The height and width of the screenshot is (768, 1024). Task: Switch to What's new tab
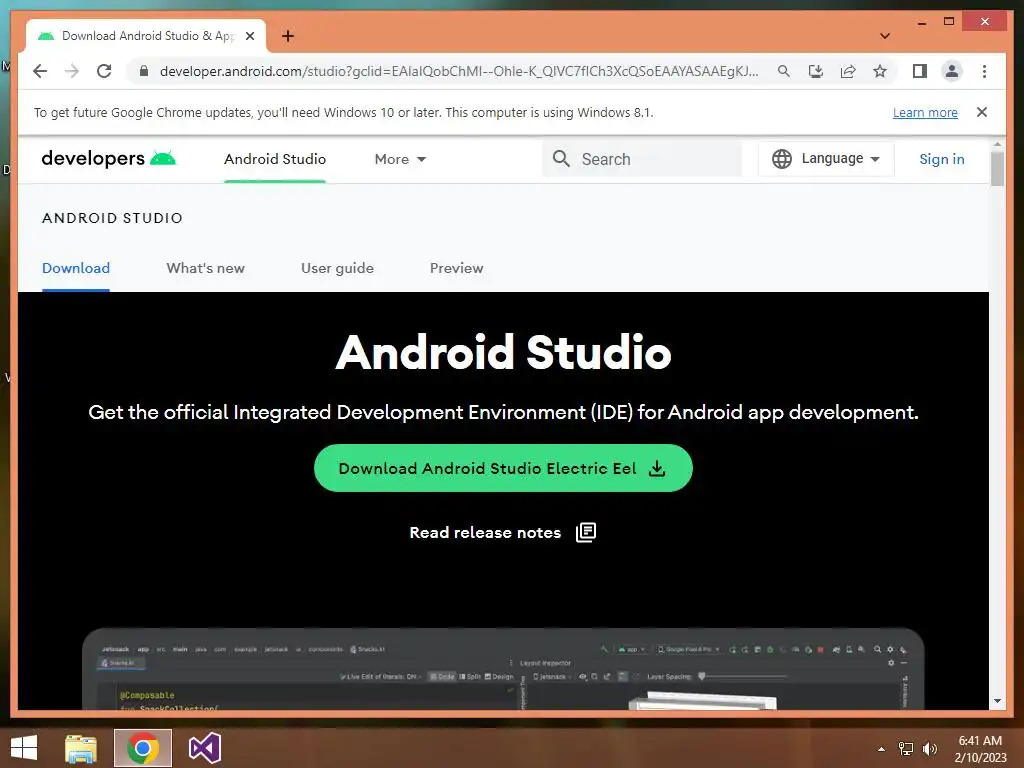pyautogui.click(x=205, y=268)
